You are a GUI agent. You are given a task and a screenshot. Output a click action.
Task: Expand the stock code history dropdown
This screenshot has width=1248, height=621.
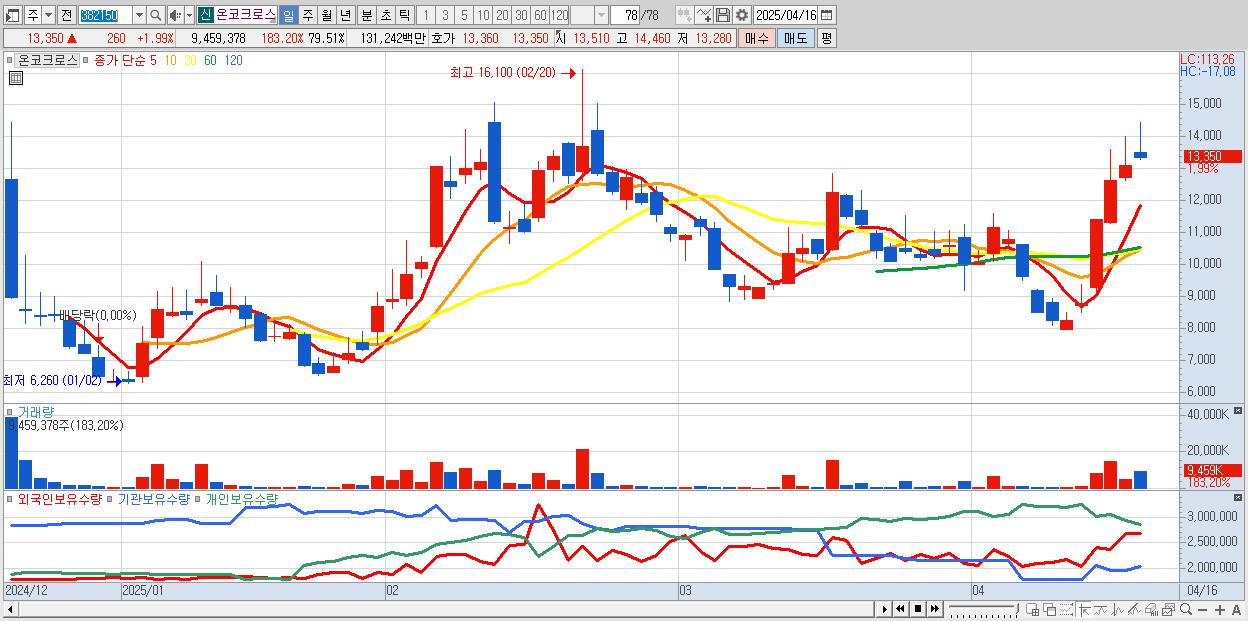[139, 15]
